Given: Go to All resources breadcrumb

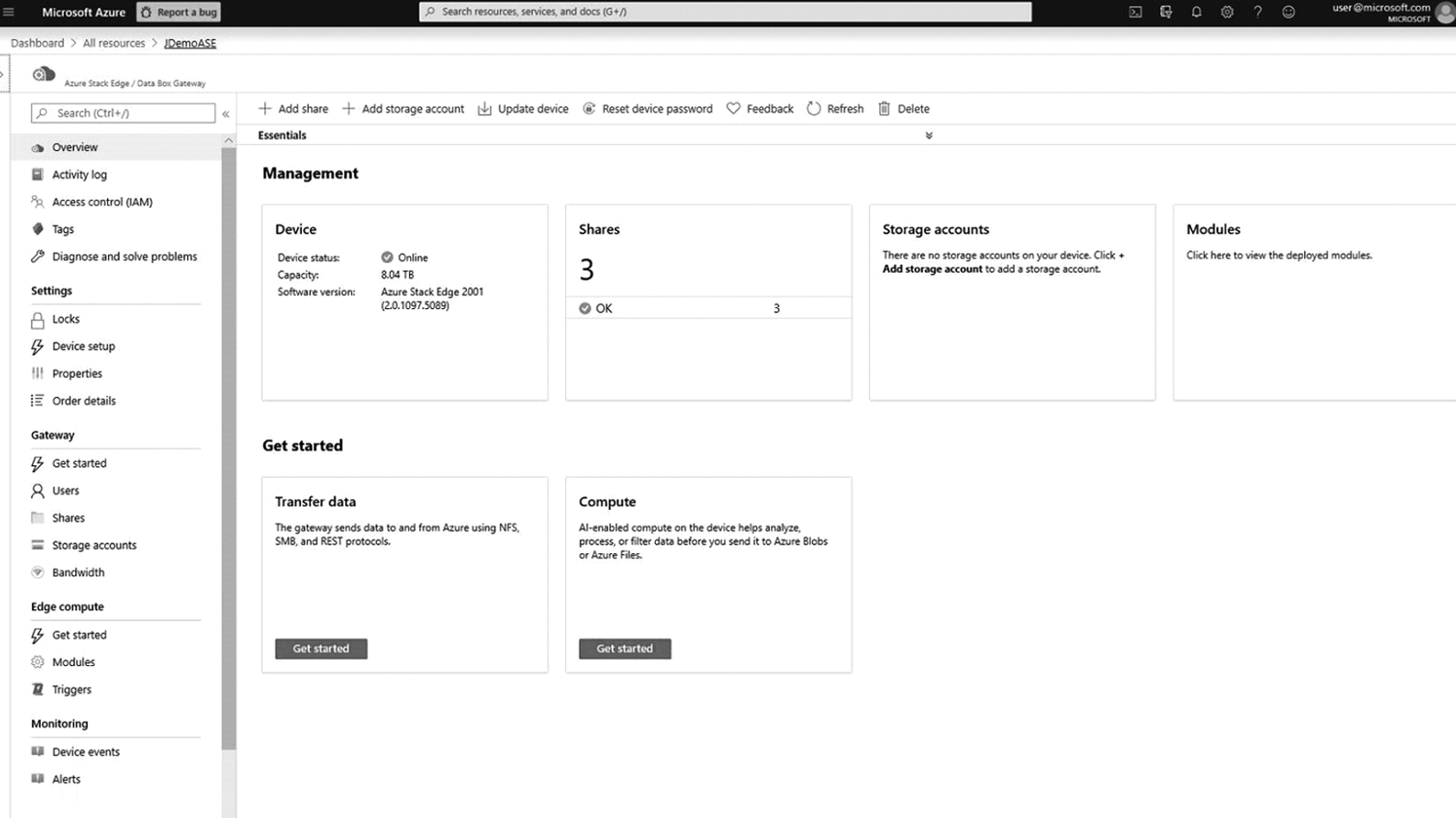Looking at the screenshot, I should coord(114,43).
